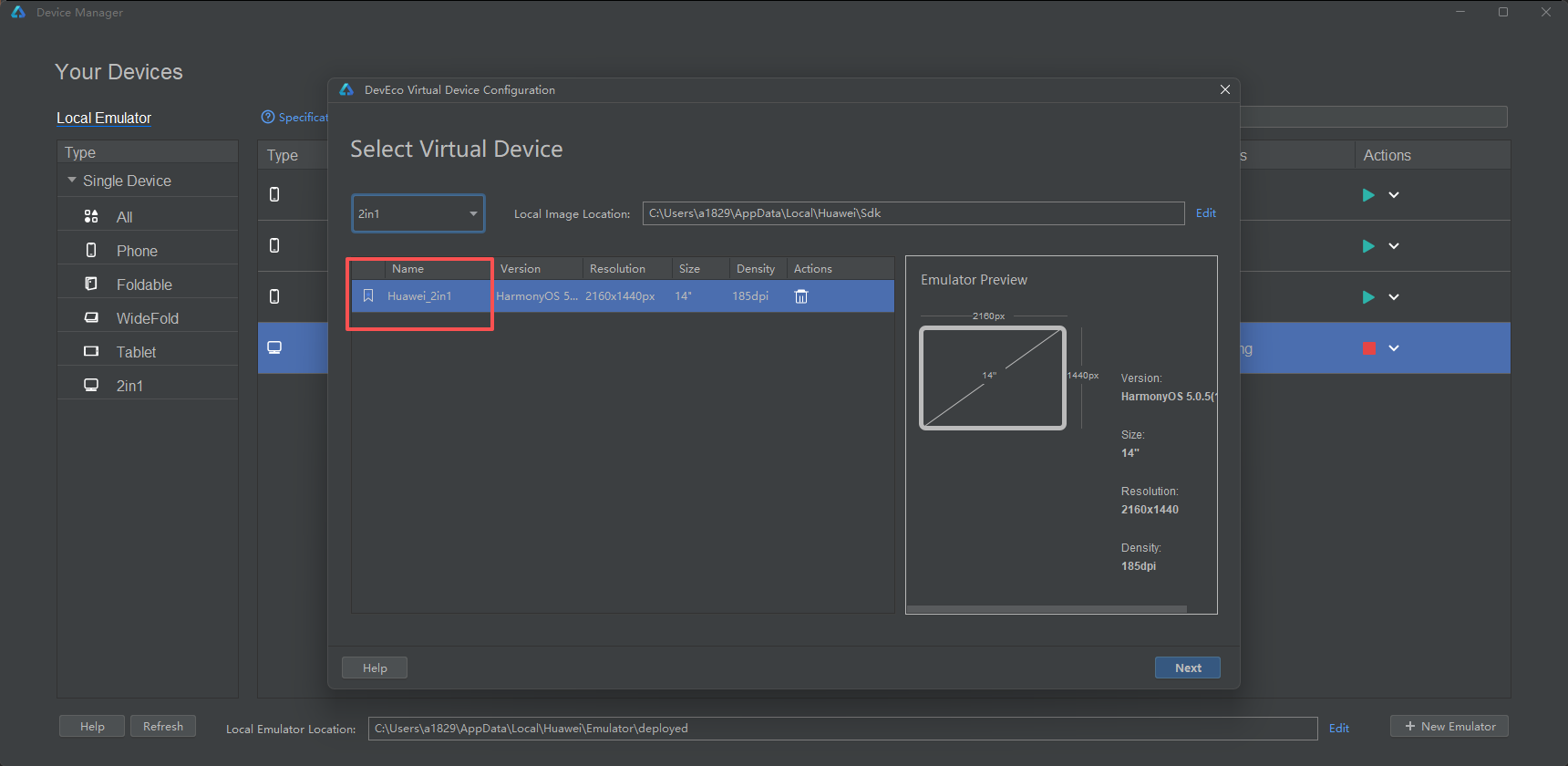The width and height of the screenshot is (1568, 766).
Task: Close the DevEco Virtual Device Configuration dialog
Action: tap(1225, 89)
